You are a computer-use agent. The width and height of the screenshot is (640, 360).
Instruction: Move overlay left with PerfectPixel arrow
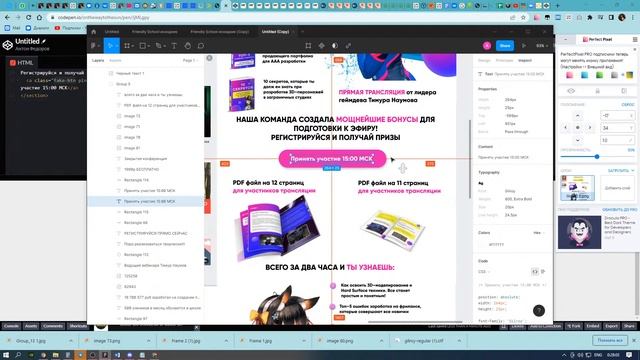tap(565, 128)
